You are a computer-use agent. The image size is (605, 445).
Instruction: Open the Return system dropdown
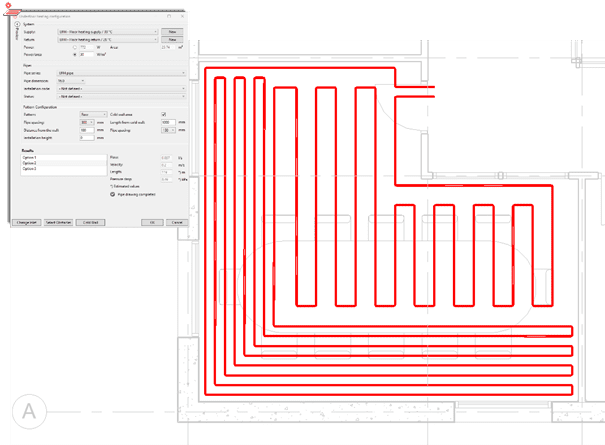[157, 39]
